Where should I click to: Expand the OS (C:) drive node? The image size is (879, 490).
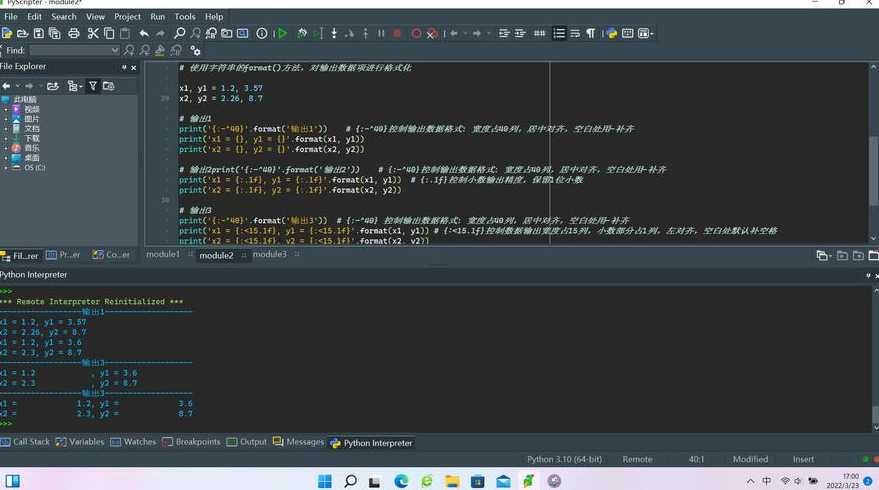(6, 168)
